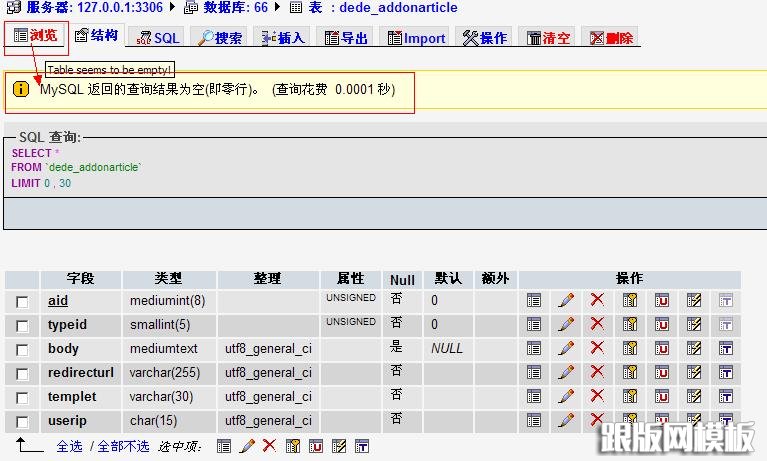Open table dede_addonarticle breadcrumb link
The height and width of the screenshot is (461, 767).
point(383,7)
